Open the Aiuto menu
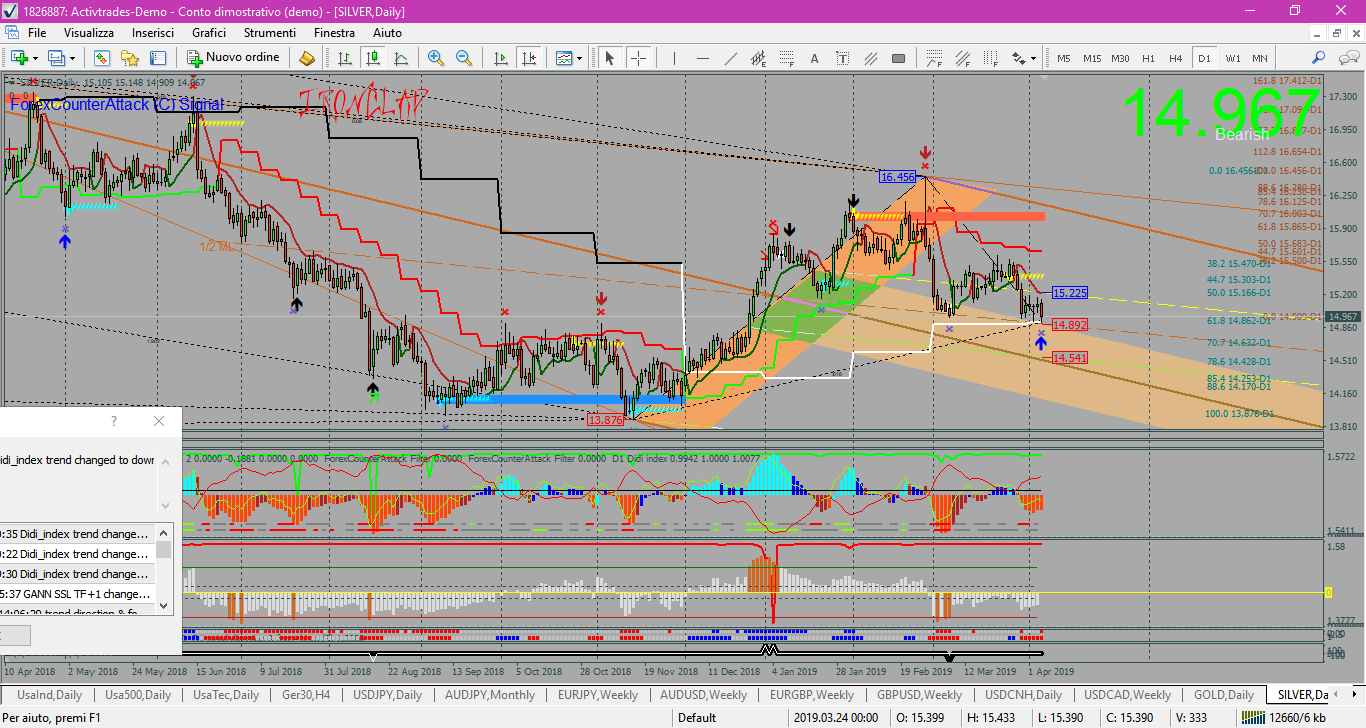The image size is (1366, 728). (387, 33)
